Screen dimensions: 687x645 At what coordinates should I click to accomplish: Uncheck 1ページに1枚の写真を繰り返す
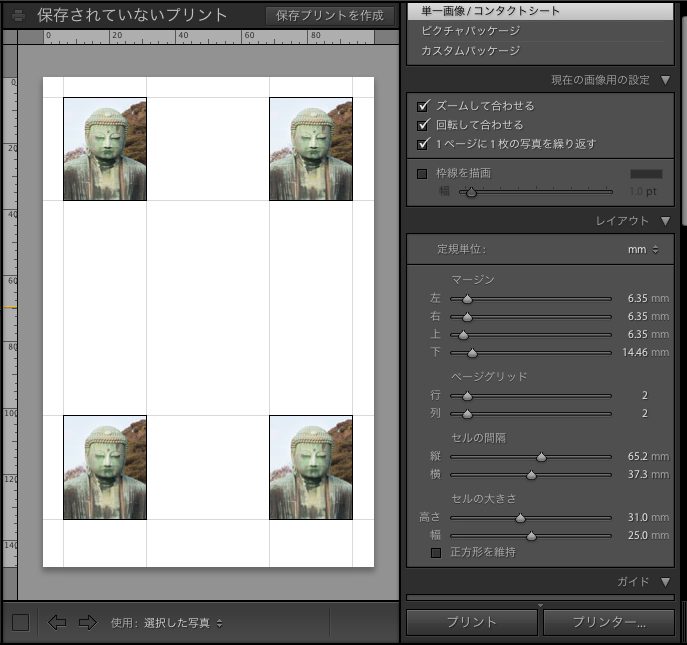pos(423,144)
